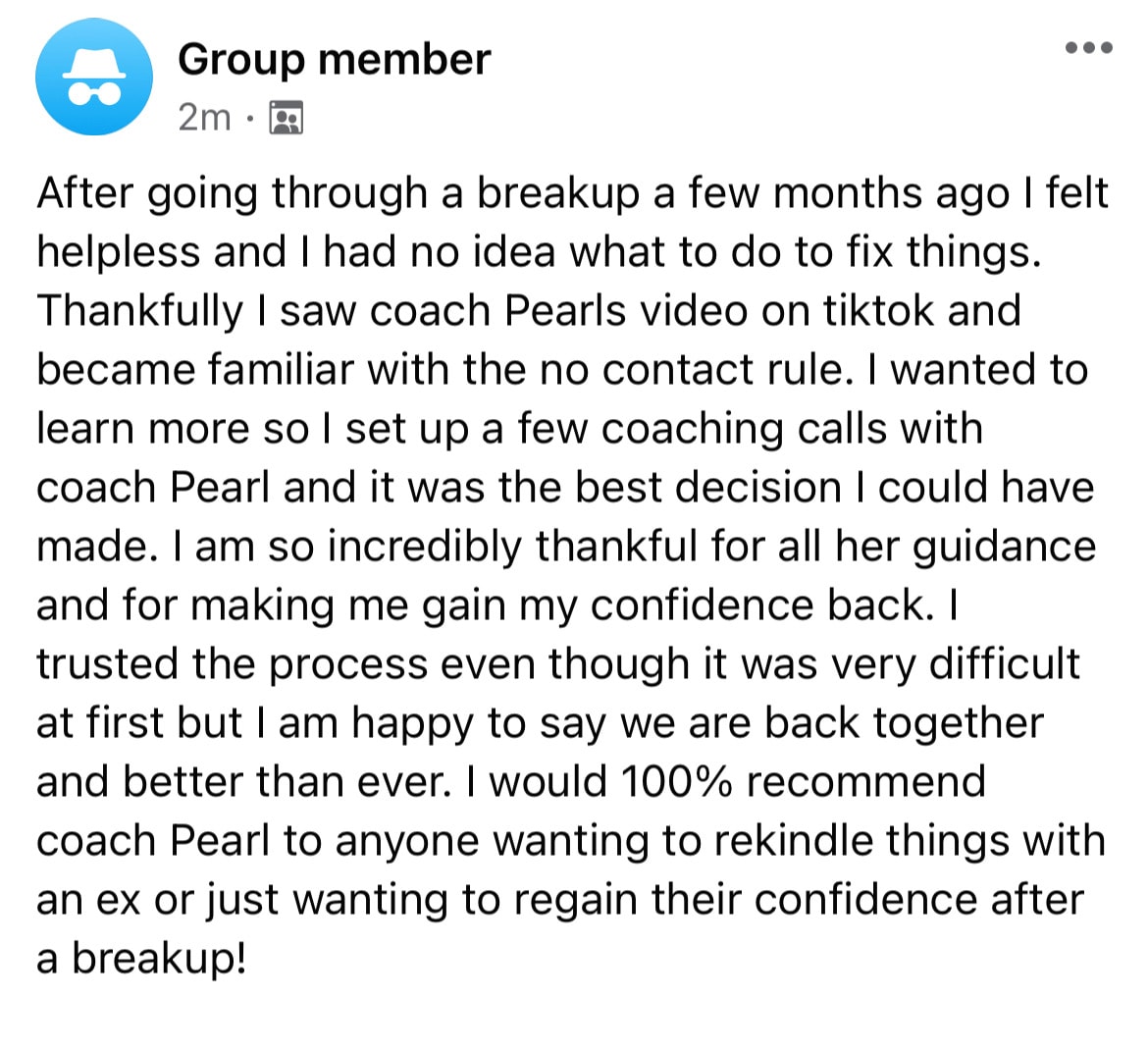Click the anonymous Group member avatar
Screen dimensions: 1148x1051
tap(94, 77)
